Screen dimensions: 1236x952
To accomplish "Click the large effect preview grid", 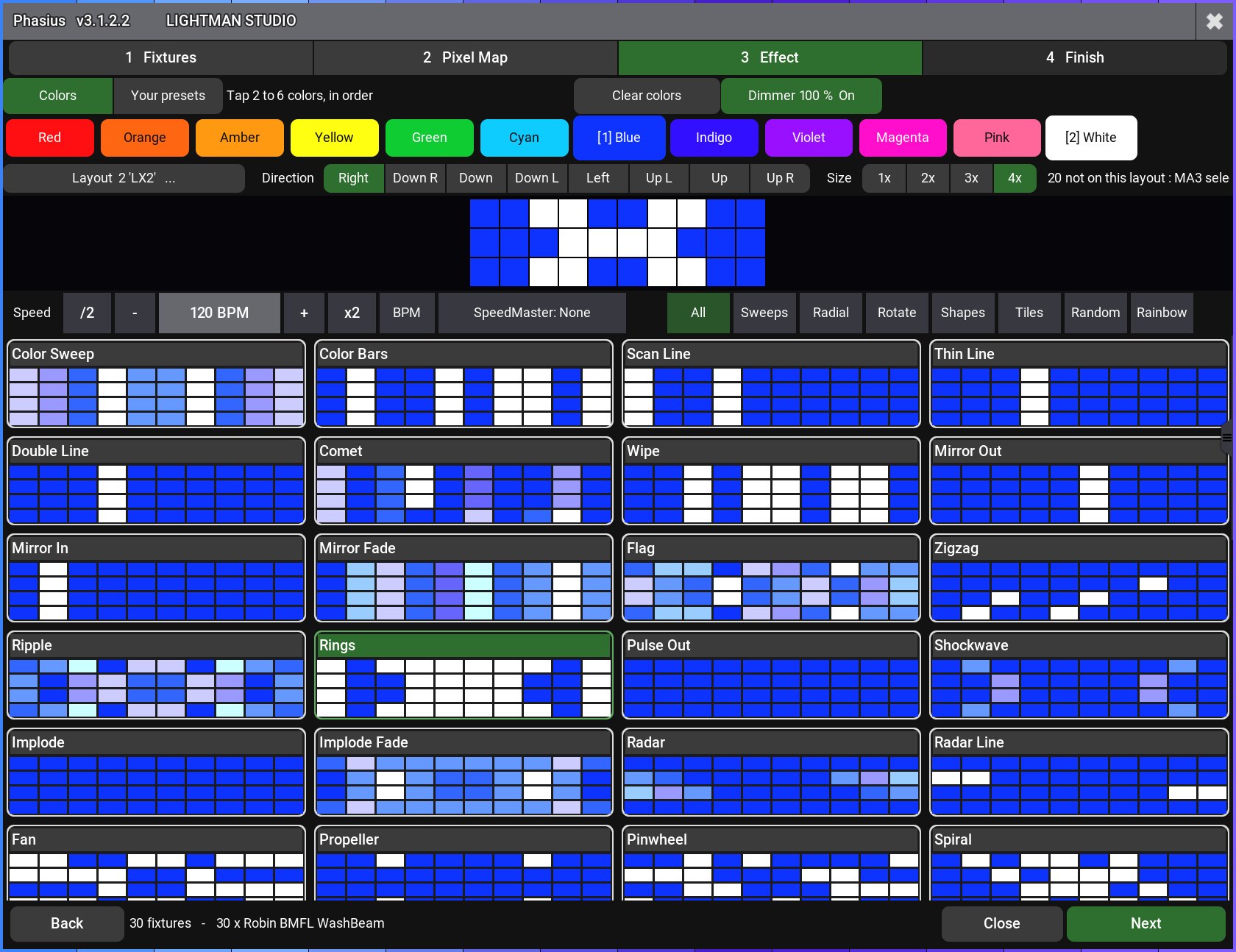I will click(617, 243).
